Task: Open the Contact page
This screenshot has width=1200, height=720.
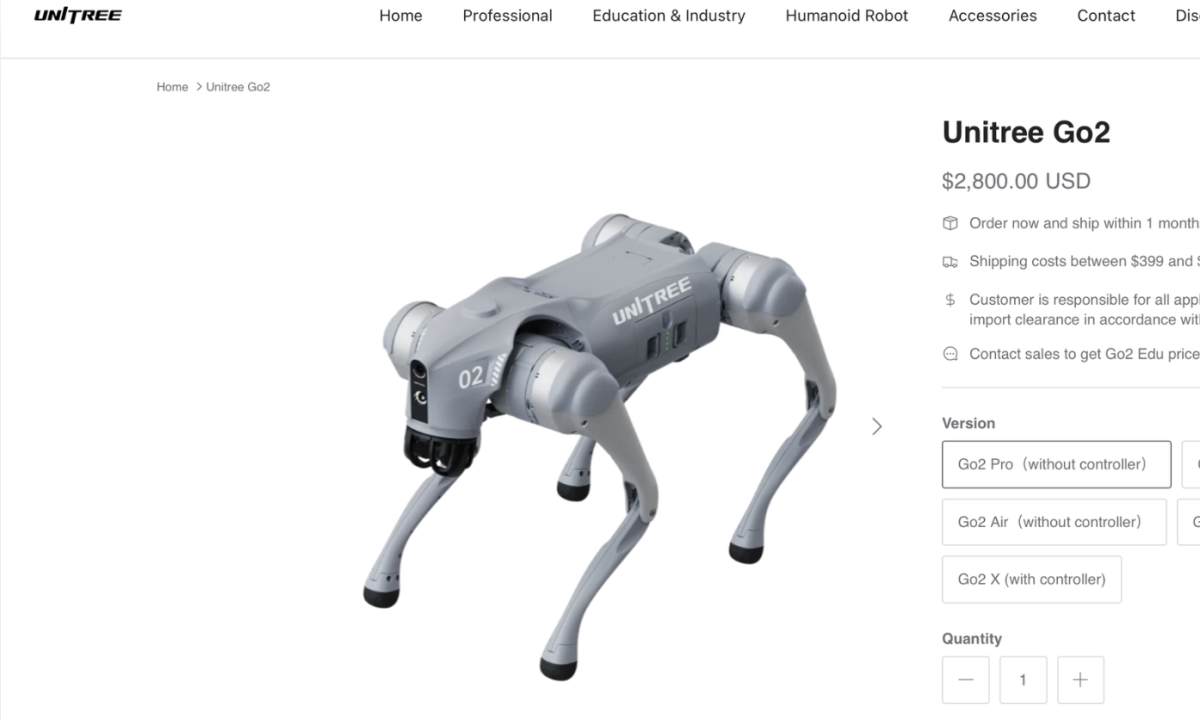Action: [x=1106, y=16]
